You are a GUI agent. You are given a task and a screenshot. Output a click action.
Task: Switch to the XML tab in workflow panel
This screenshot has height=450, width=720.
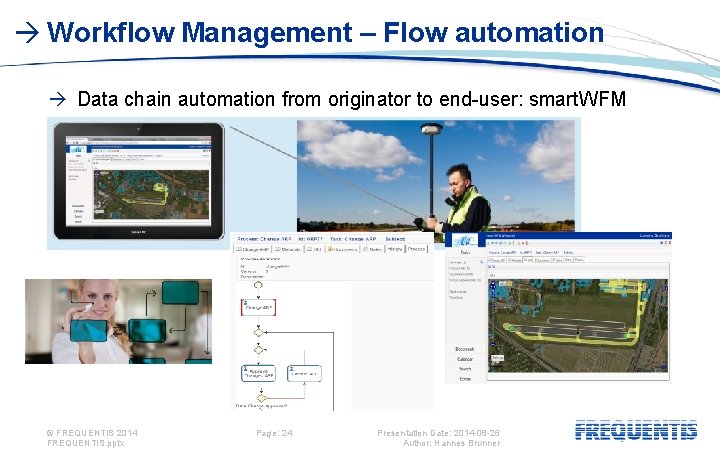coord(315,249)
